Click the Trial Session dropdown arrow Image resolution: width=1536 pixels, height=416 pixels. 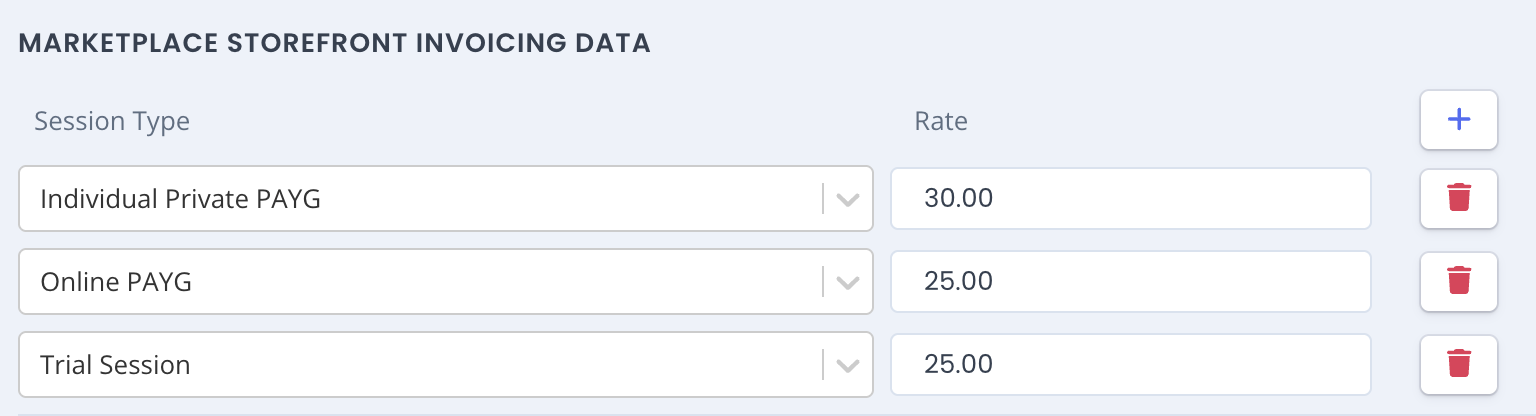848,365
